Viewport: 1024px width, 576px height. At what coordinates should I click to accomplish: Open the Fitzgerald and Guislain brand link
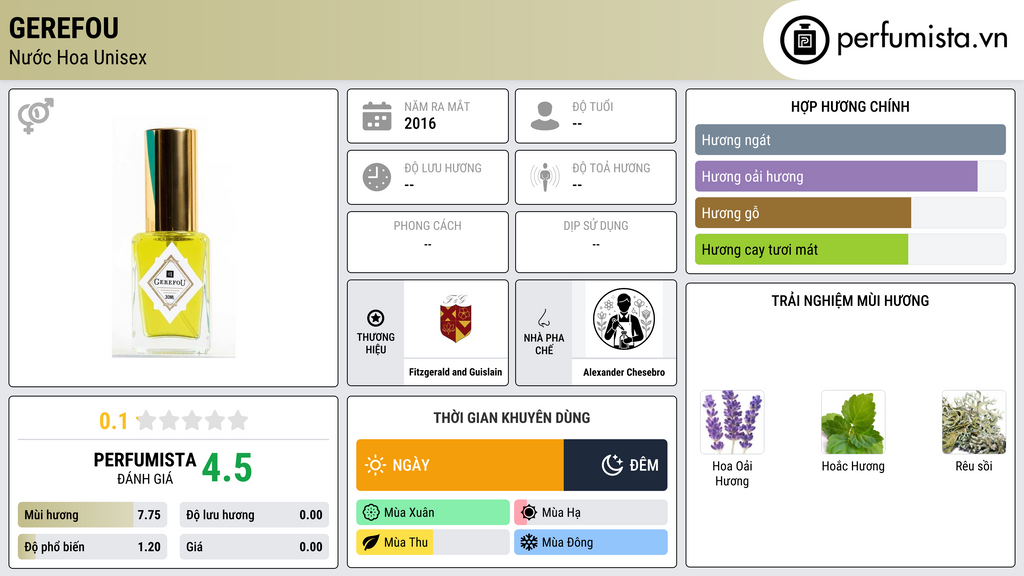[x=456, y=372]
